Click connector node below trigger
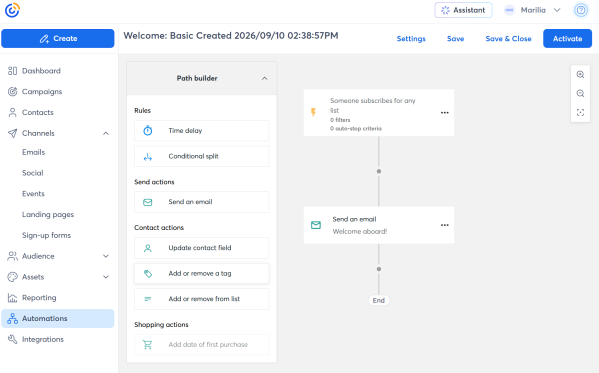Viewport: 599px width, 373px height. (379, 171)
